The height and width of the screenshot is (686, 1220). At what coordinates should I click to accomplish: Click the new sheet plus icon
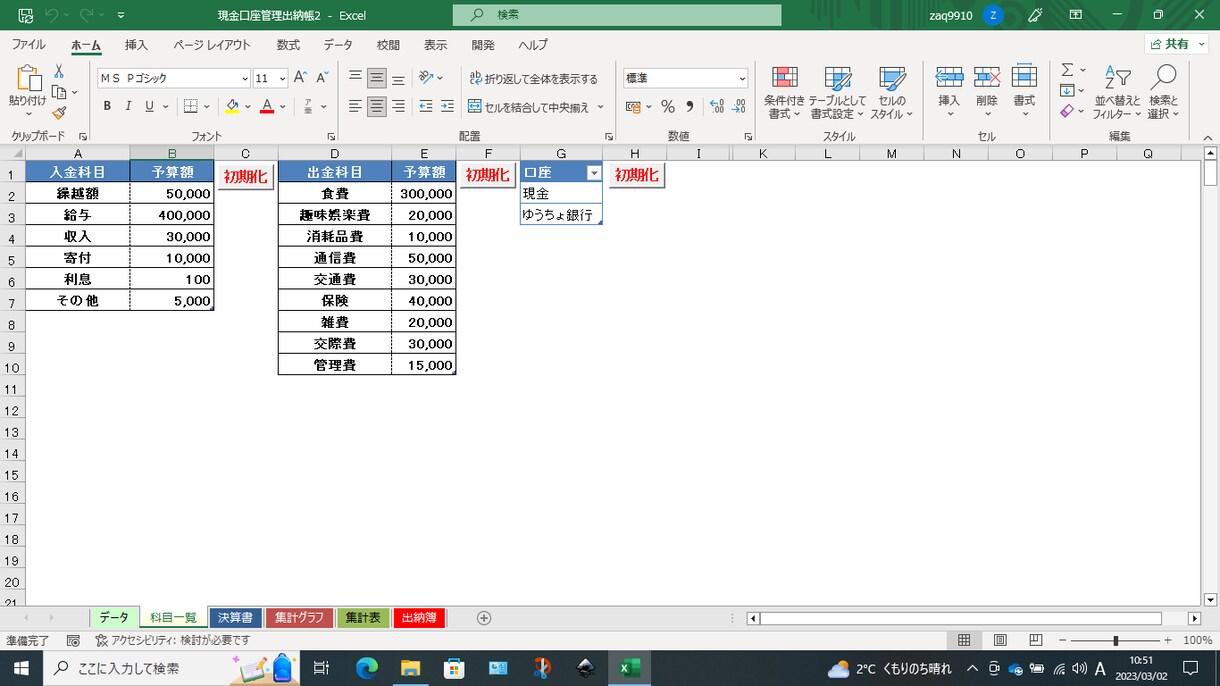click(x=484, y=618)
